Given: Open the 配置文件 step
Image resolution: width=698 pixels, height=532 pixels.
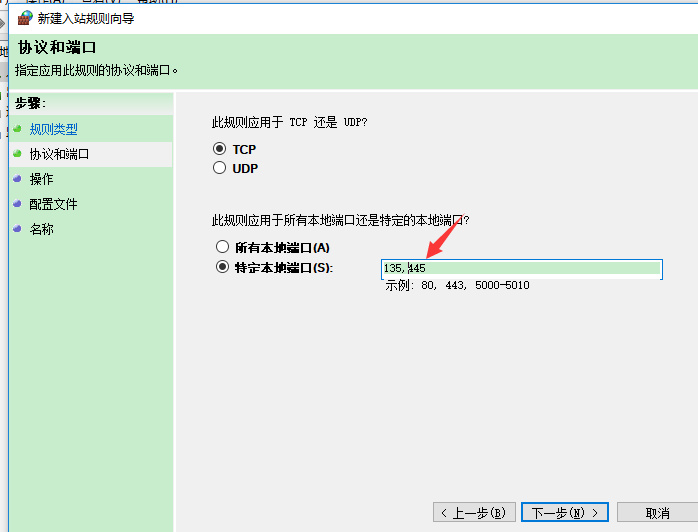Looking at the screenshot, I should pyautogui.click(x=53, y=204).
